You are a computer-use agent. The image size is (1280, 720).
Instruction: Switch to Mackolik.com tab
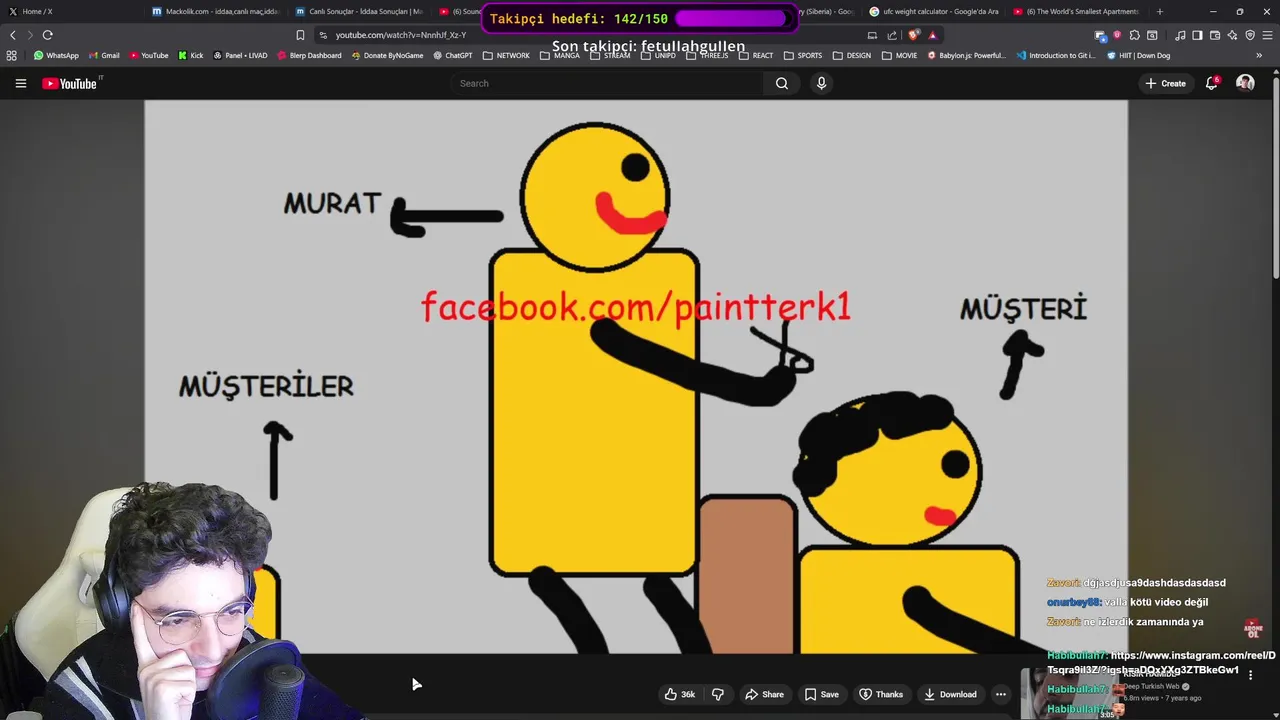(215, 11)
